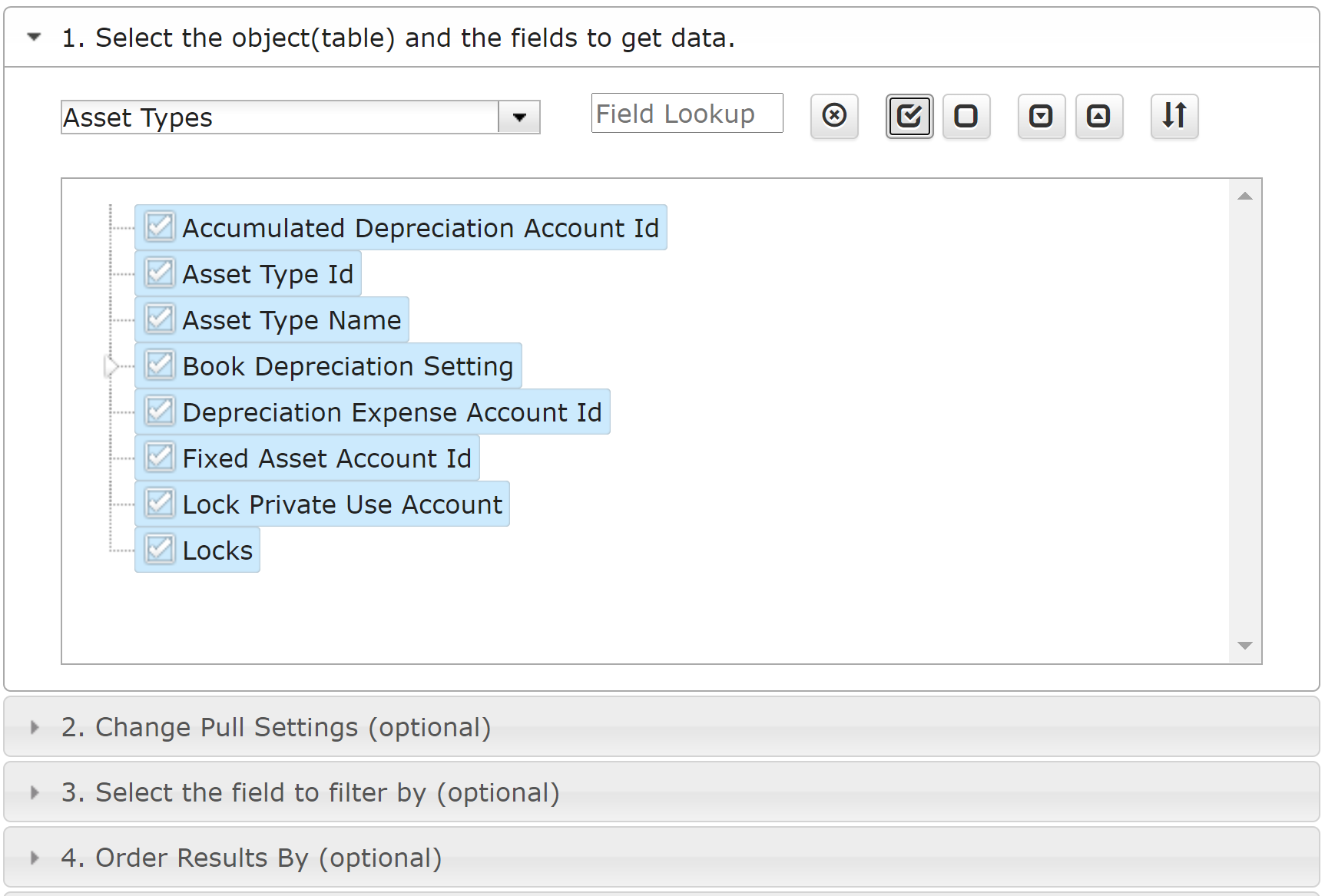This screenshot has height=896, width=1325.
Task: Select the Locks field label
Action: 217,550
